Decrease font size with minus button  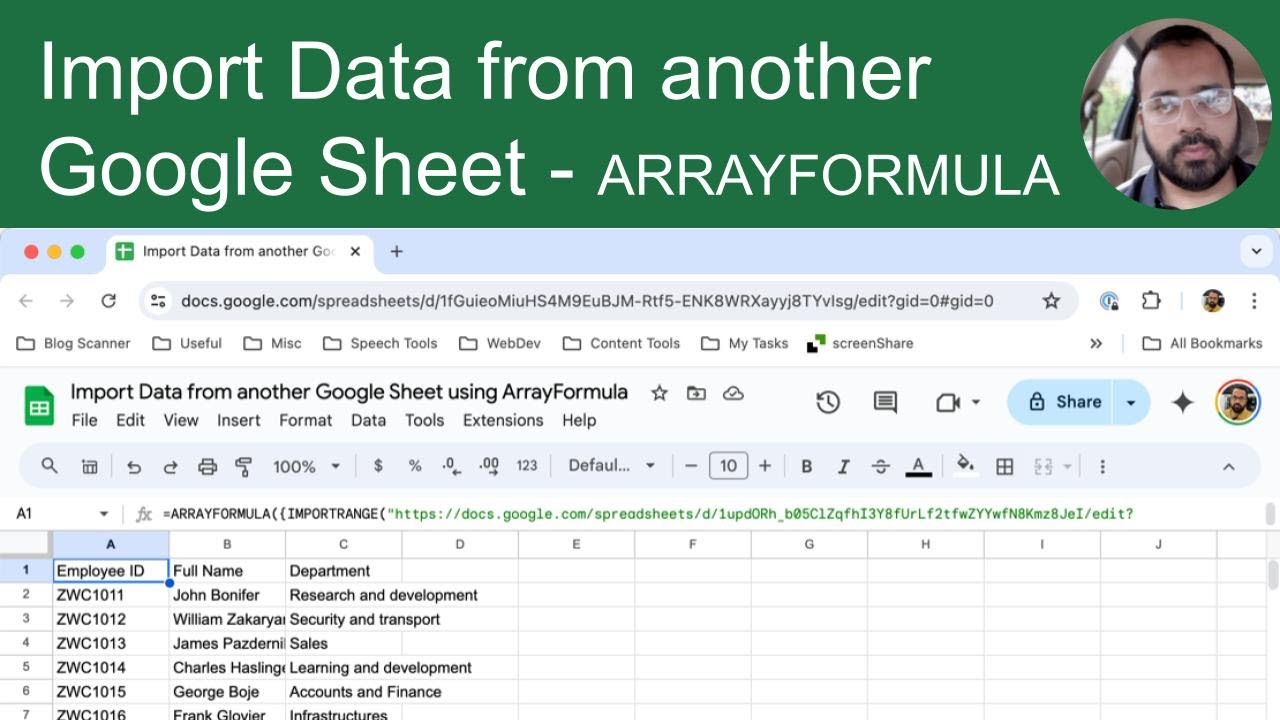coord(690,466)
